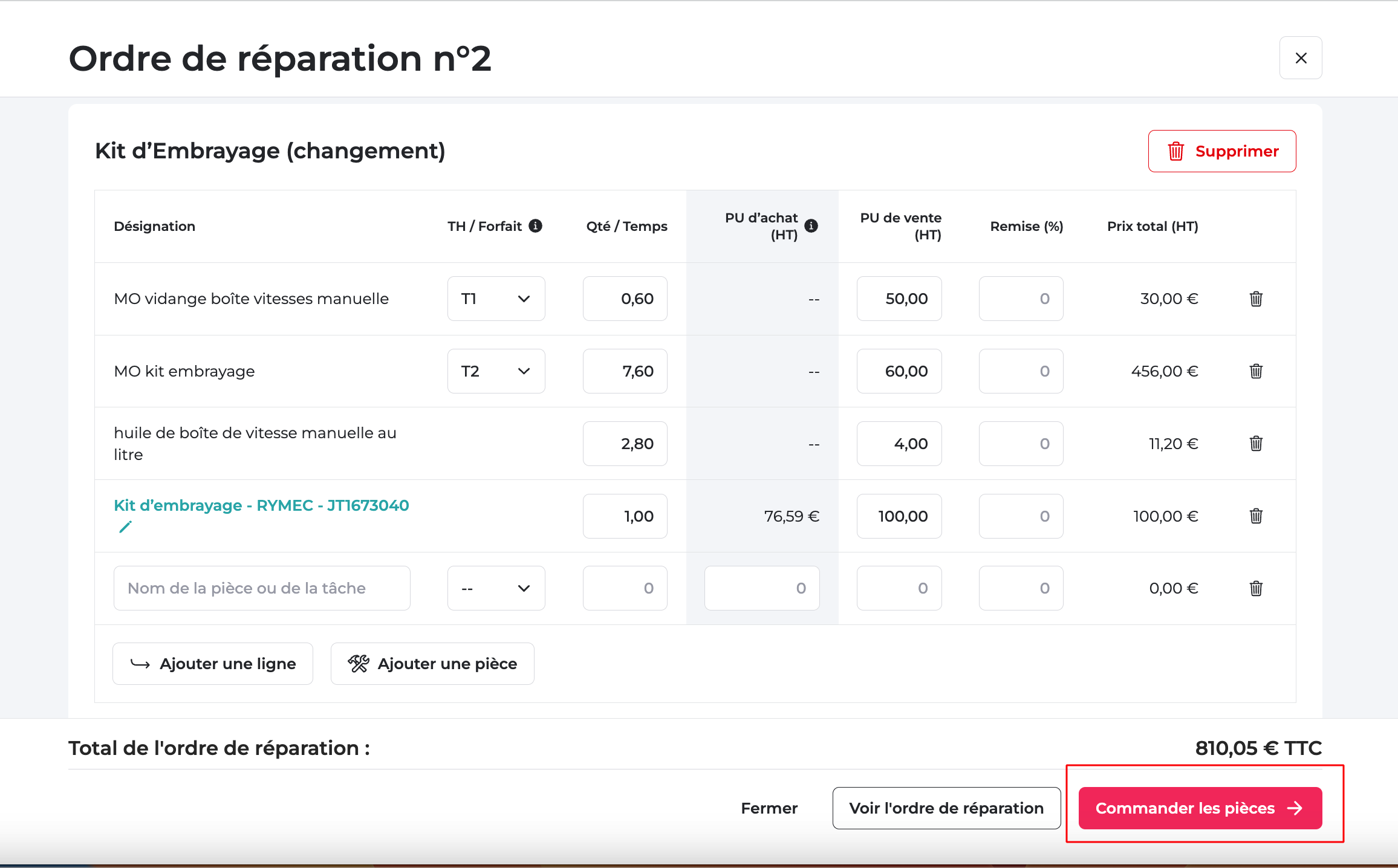Click Ajouter une pièce button

432,664
